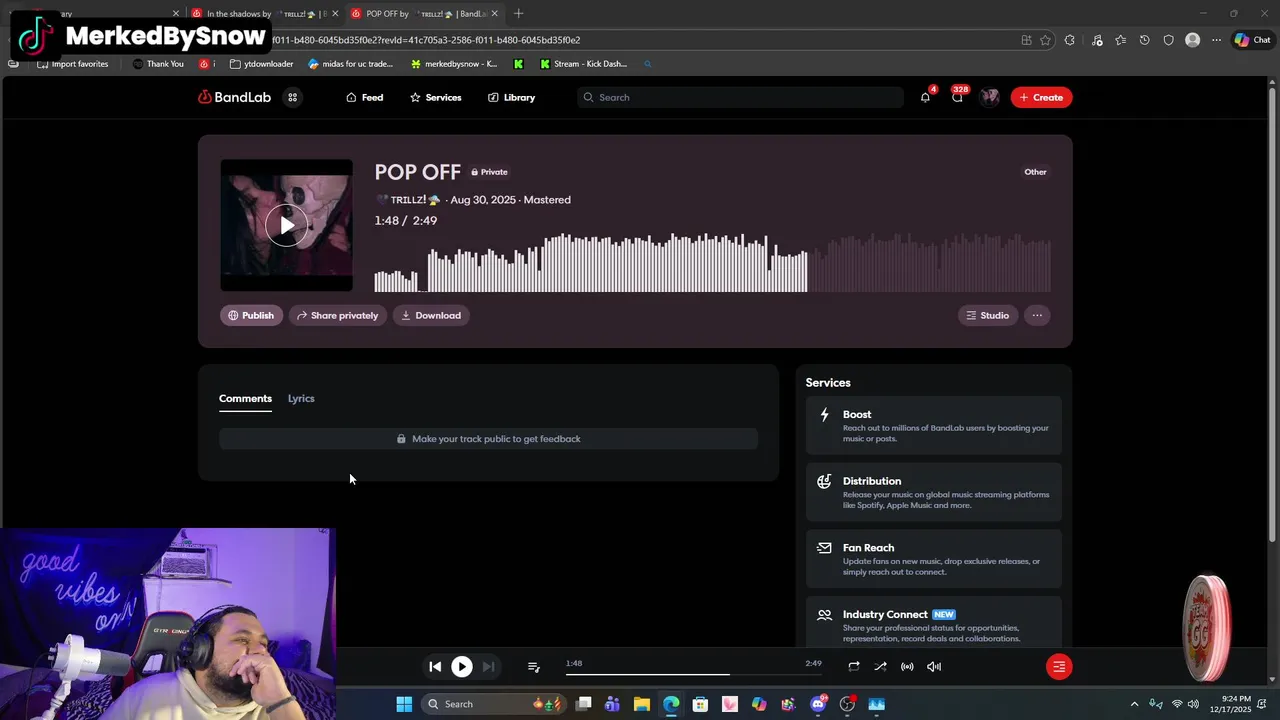Open the Boost service card

tap(934, 425)
